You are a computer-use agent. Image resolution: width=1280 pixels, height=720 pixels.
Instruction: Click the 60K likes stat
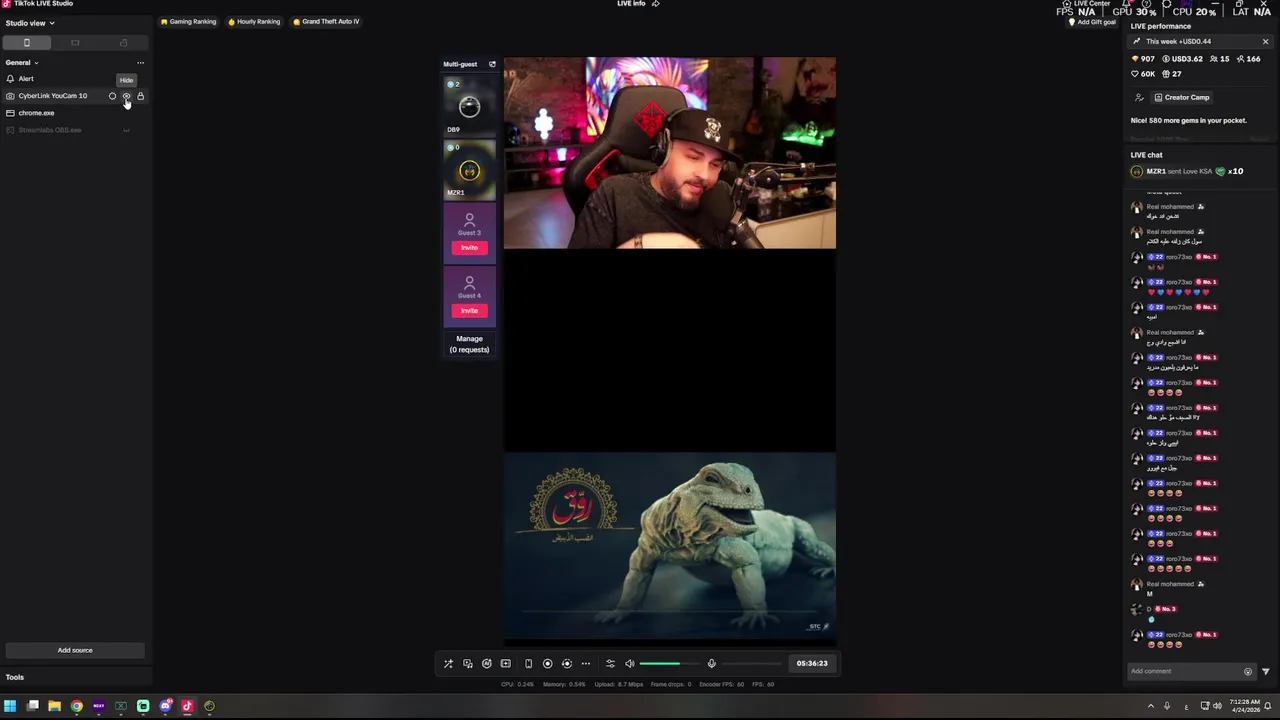coord(1142,74)
